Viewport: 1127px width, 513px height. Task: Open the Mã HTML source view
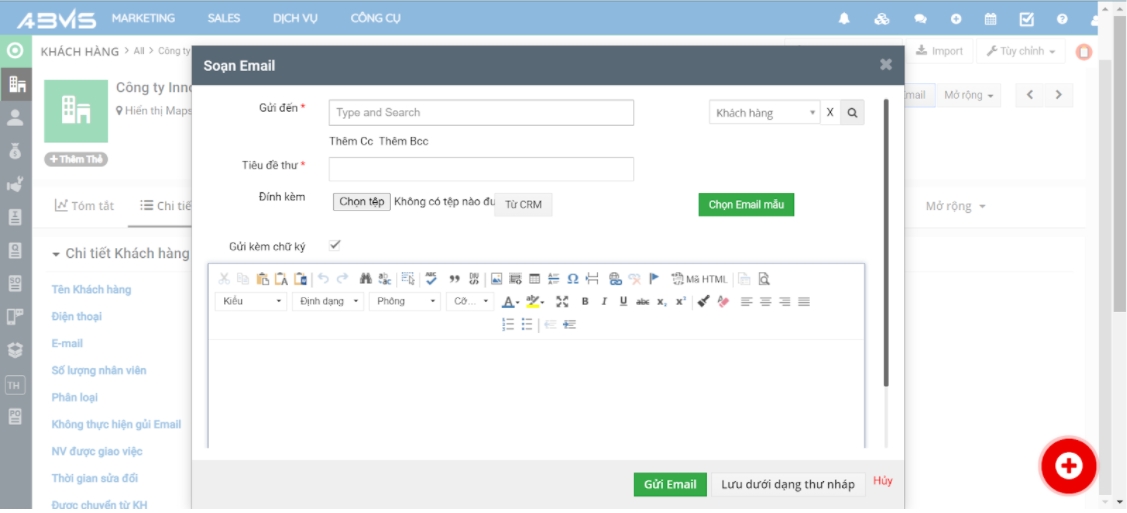699,279
